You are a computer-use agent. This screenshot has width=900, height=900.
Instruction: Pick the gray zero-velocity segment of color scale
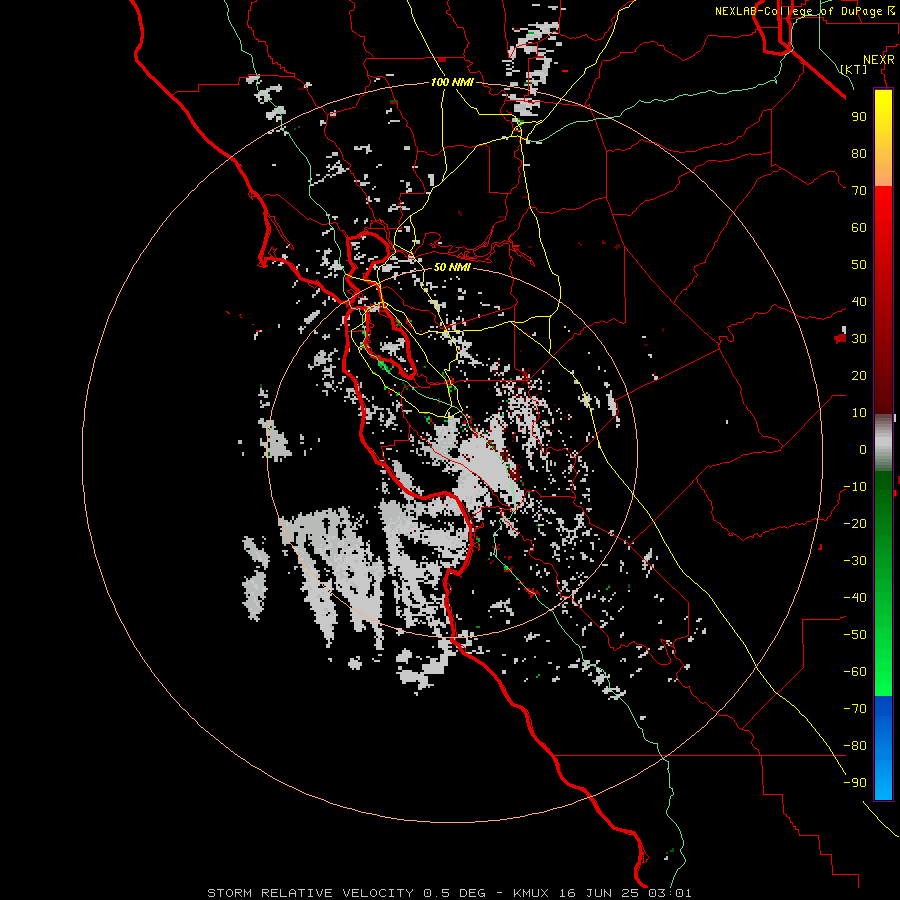(883, 442)
